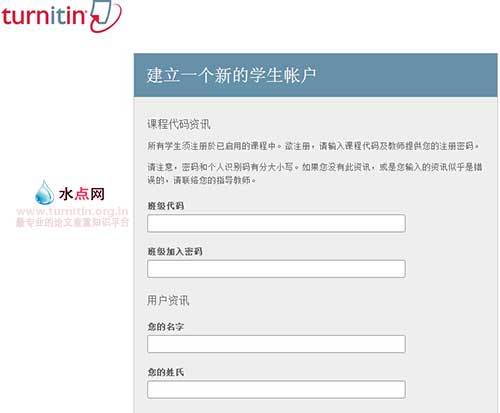Click the turnitin wordmark text

coord(44,16)
